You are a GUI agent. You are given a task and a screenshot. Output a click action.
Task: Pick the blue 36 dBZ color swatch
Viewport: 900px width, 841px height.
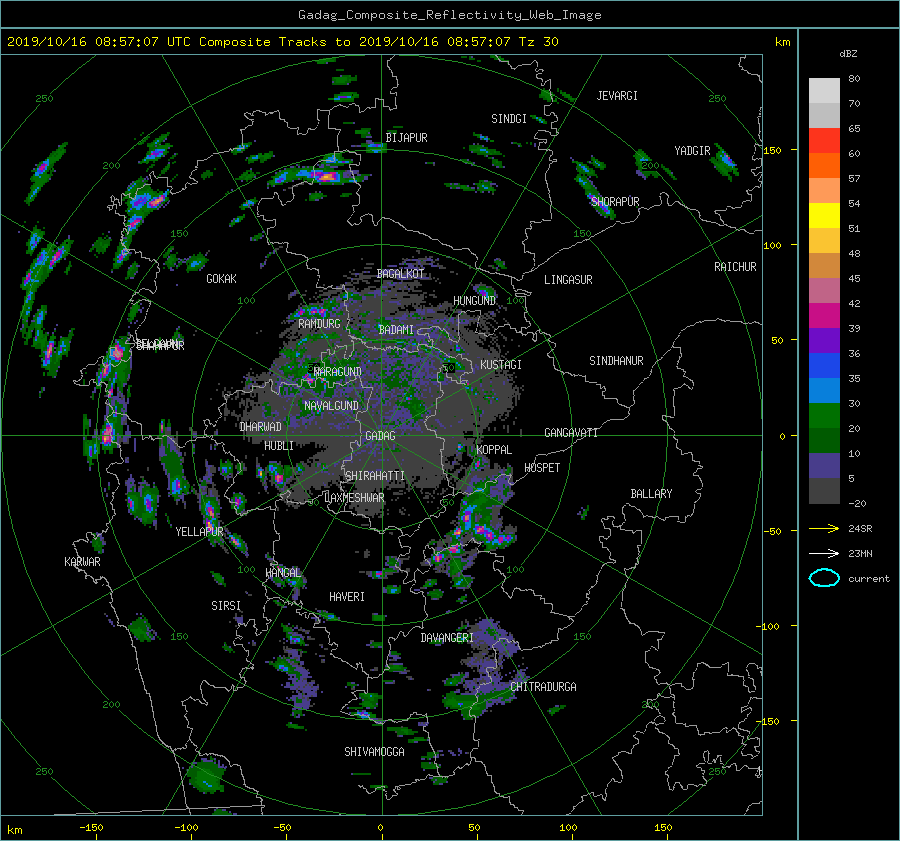(824, 365)
